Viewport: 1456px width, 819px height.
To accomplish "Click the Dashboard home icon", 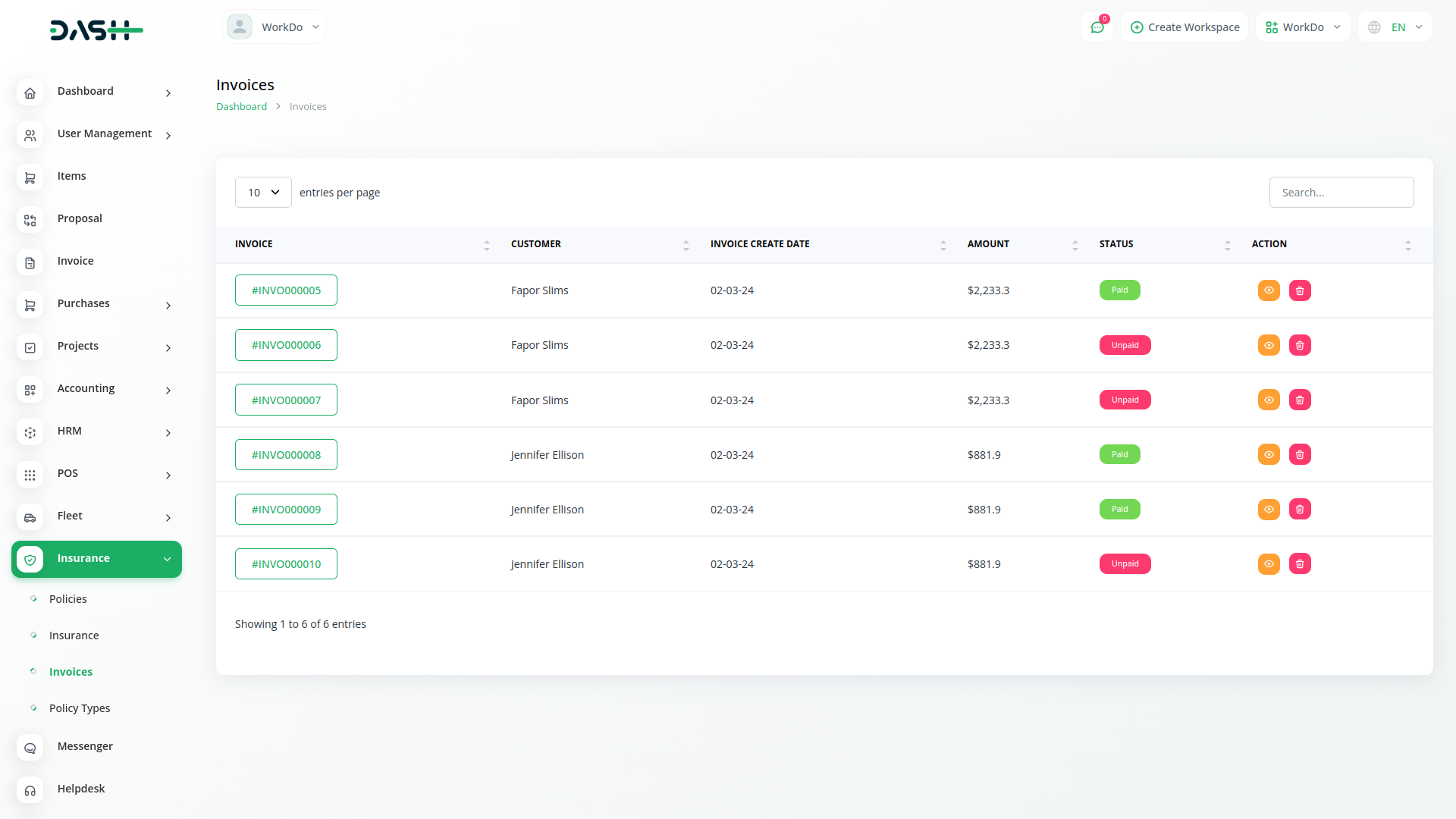I will point(30,93).
